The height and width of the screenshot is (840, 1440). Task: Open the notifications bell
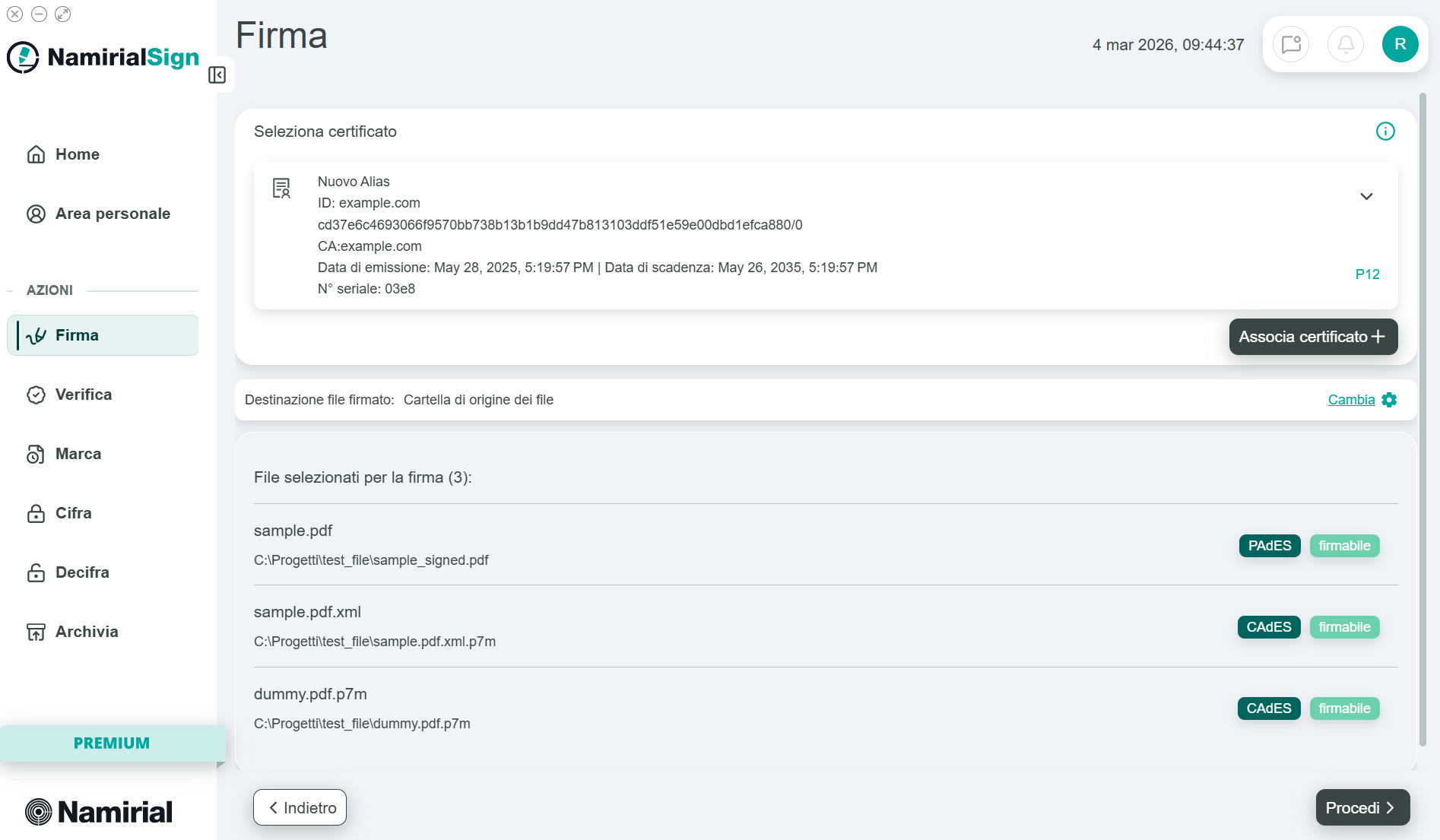click(x=1346, y=44)
